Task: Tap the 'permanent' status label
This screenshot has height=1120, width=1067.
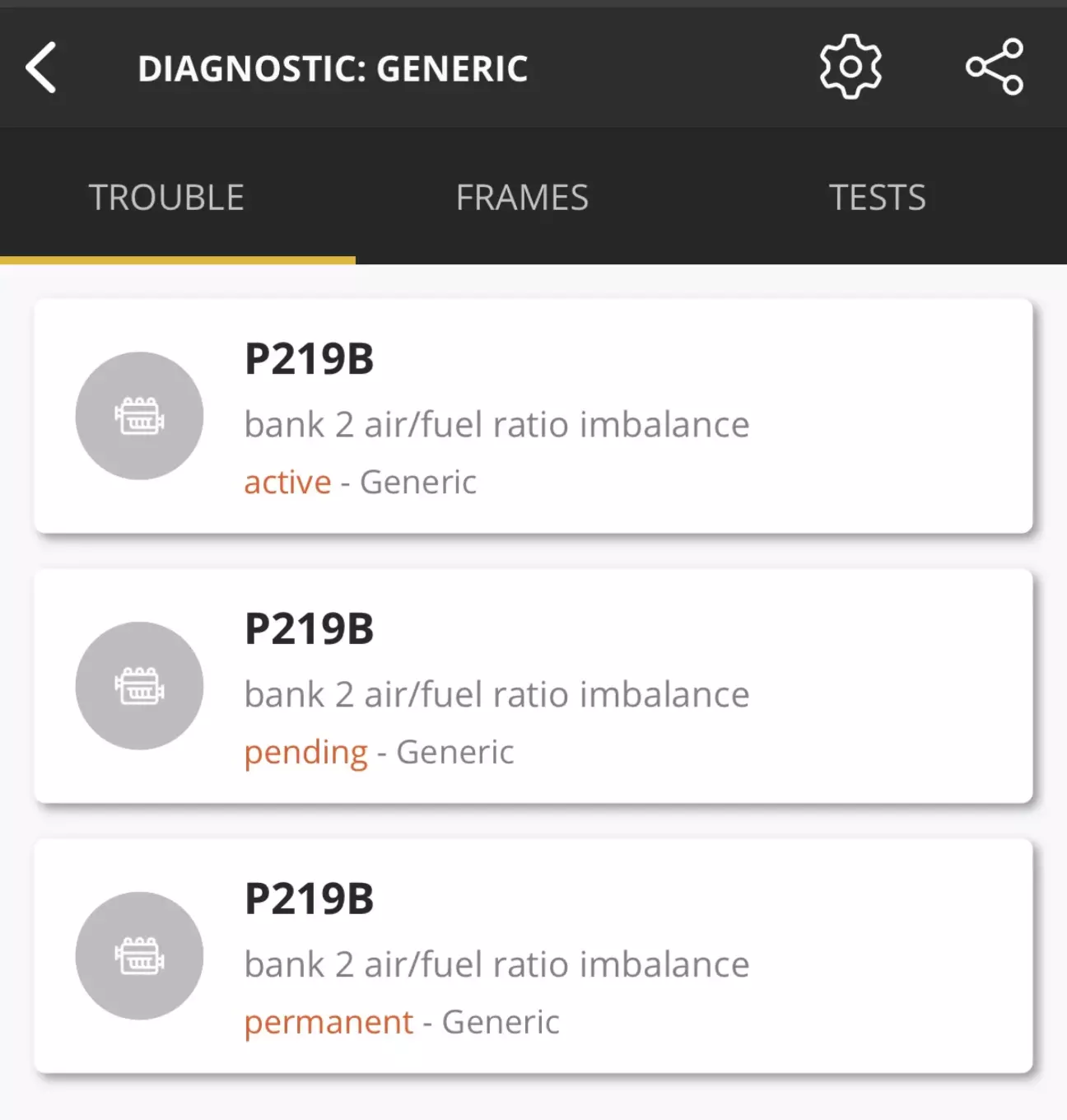Action: pyautogui.click(x=328, y=1024)
